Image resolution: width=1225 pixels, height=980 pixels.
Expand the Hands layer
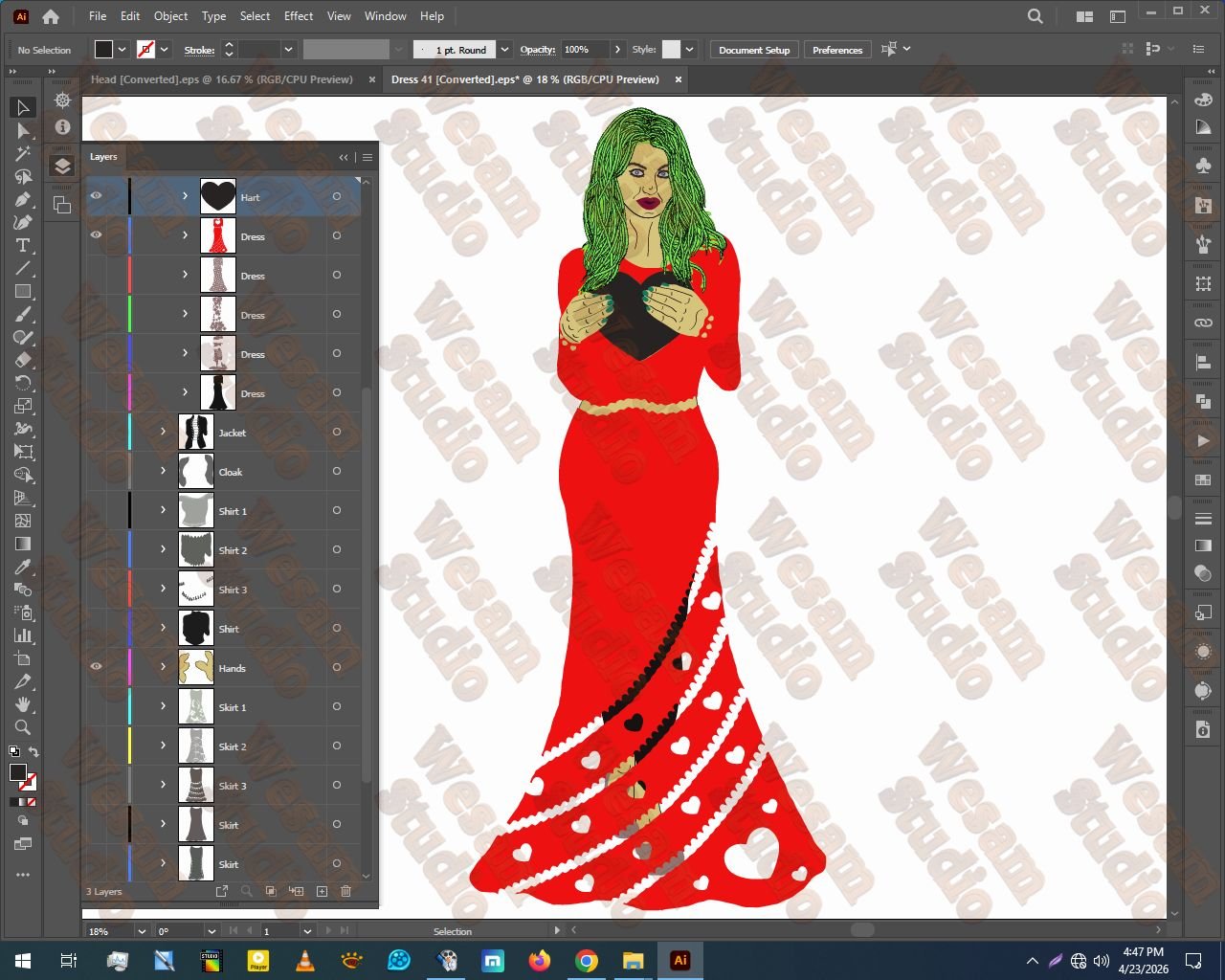(164, 667)
